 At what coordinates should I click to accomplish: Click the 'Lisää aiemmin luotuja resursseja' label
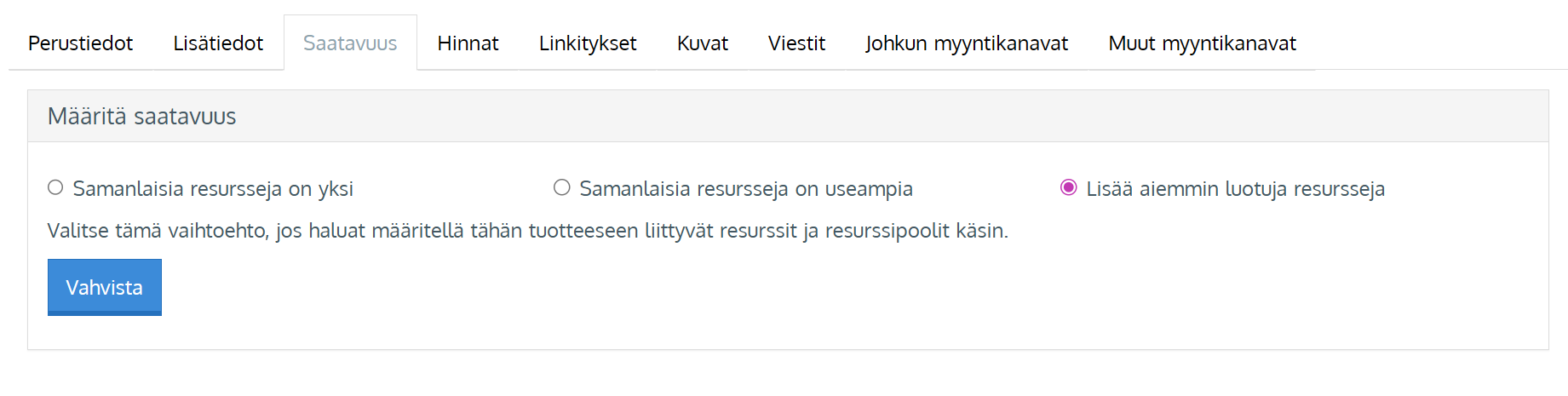click(1235, 189)
